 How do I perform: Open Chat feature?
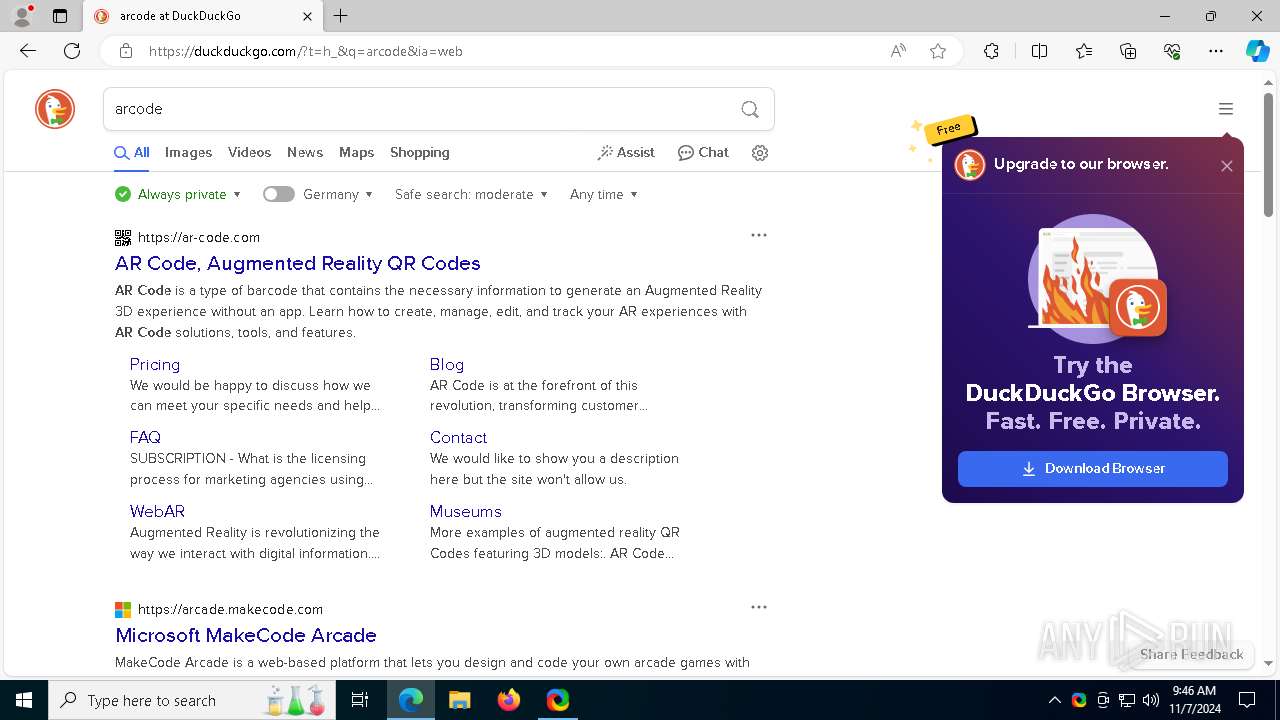(x=703, y=153)
